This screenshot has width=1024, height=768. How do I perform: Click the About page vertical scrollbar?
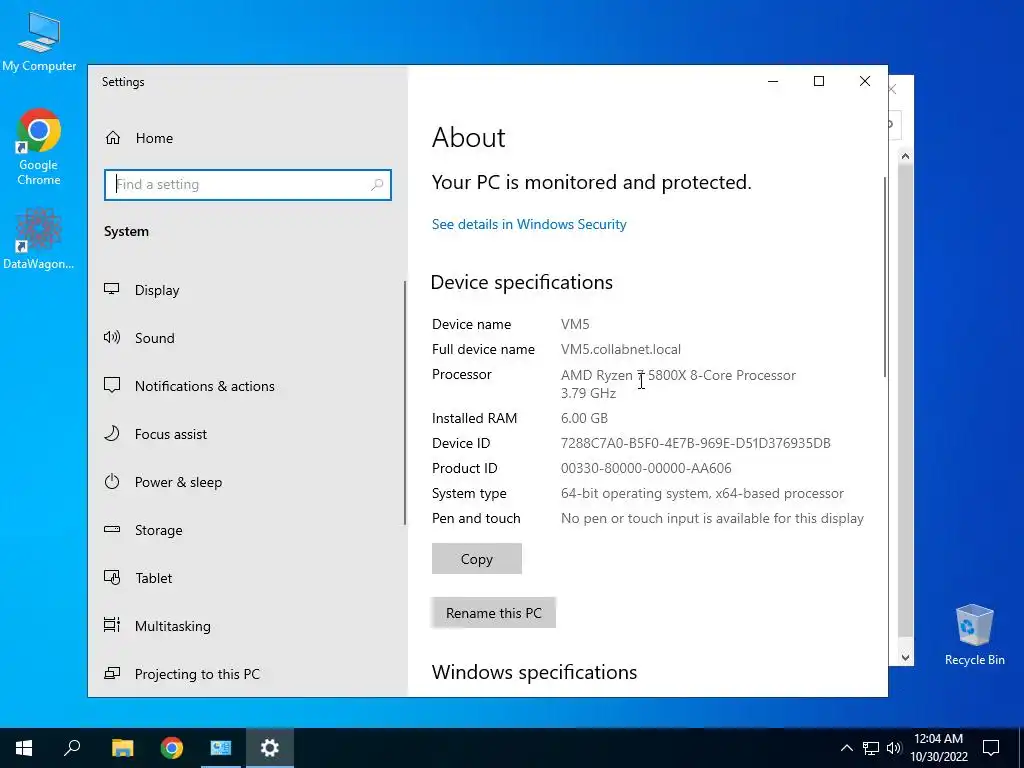[884, 276]
